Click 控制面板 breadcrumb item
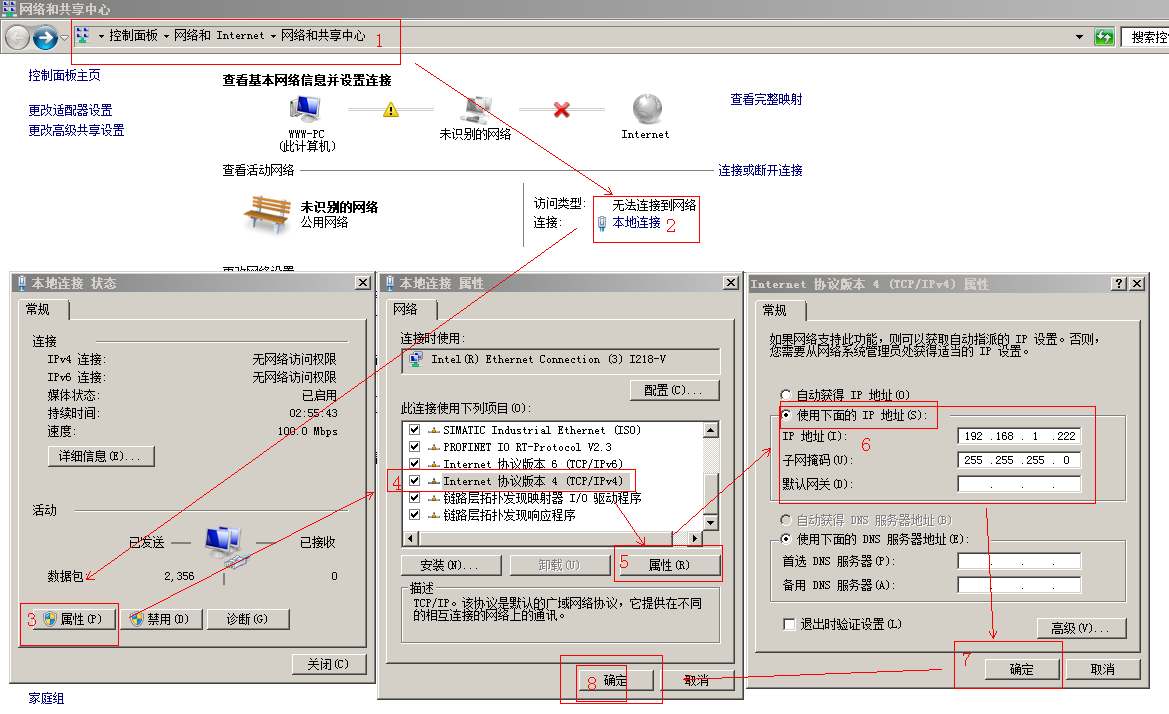The width and height of the screenshot is (1169, 714). [x=133, y=35]
